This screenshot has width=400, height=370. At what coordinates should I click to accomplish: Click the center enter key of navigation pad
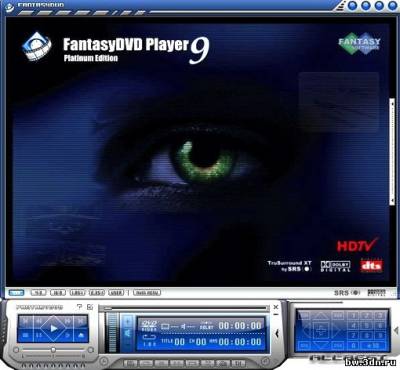[321, 330]
